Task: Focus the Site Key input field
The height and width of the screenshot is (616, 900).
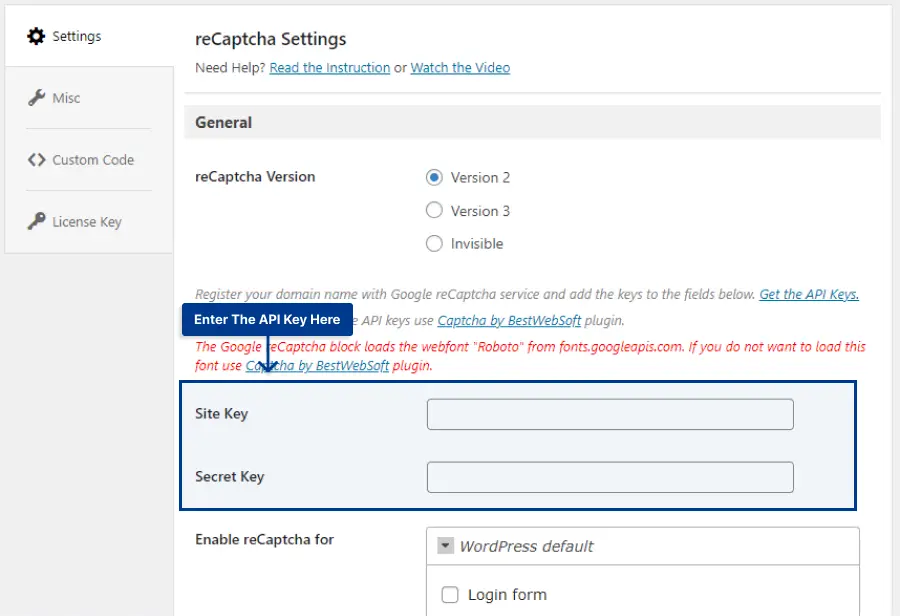Action: click(x=610, y=414)
